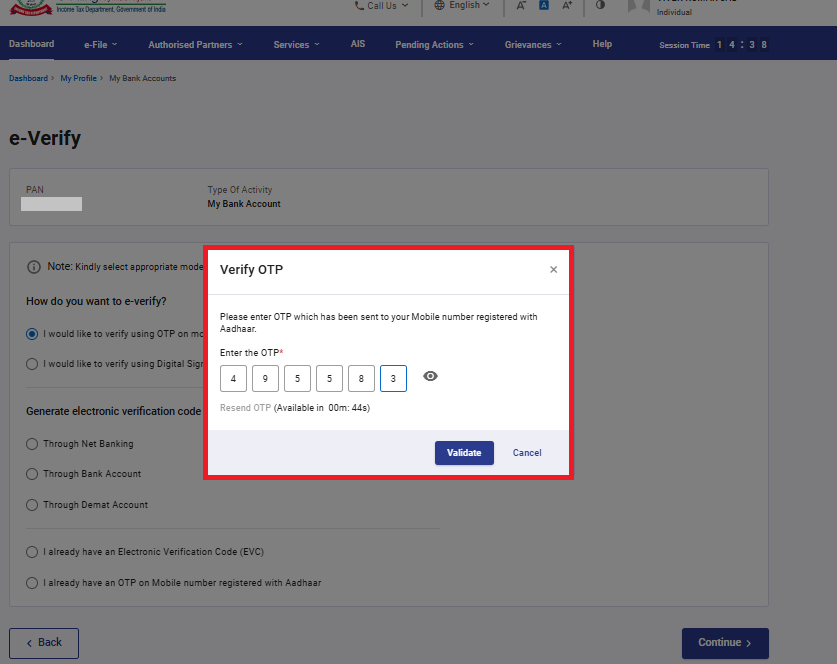
Task: Toggle OTP visibility eye icon
Action: (x=430, y=377)
